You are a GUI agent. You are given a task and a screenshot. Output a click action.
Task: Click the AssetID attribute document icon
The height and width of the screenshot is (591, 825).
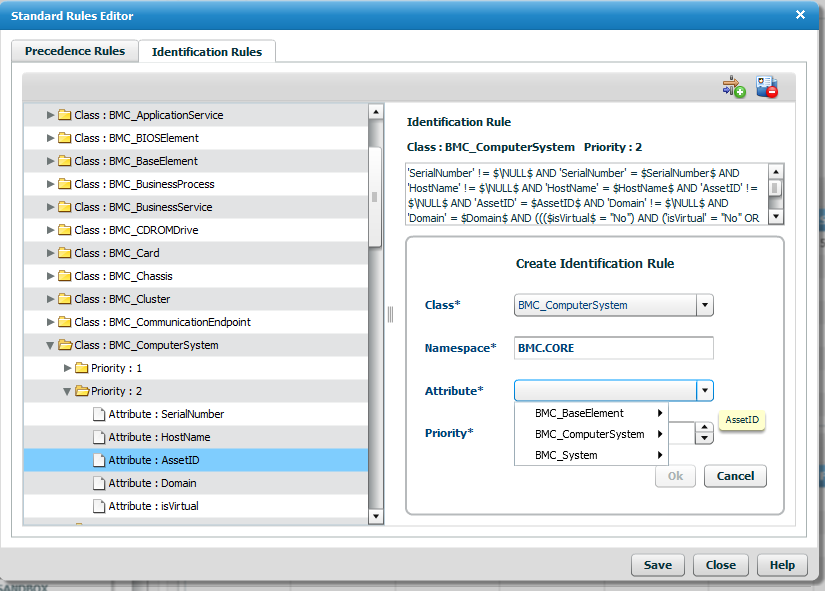(x=99, y=460)
